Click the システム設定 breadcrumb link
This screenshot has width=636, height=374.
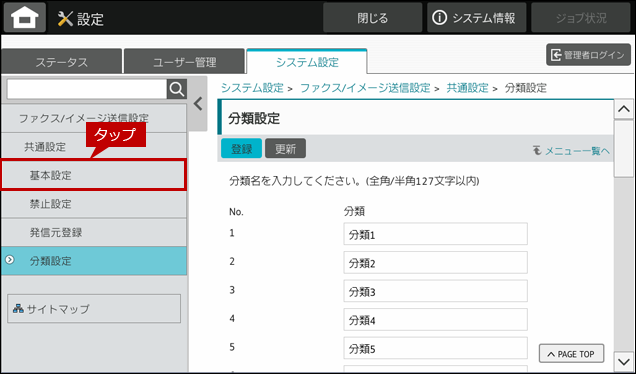click(252, 88)
